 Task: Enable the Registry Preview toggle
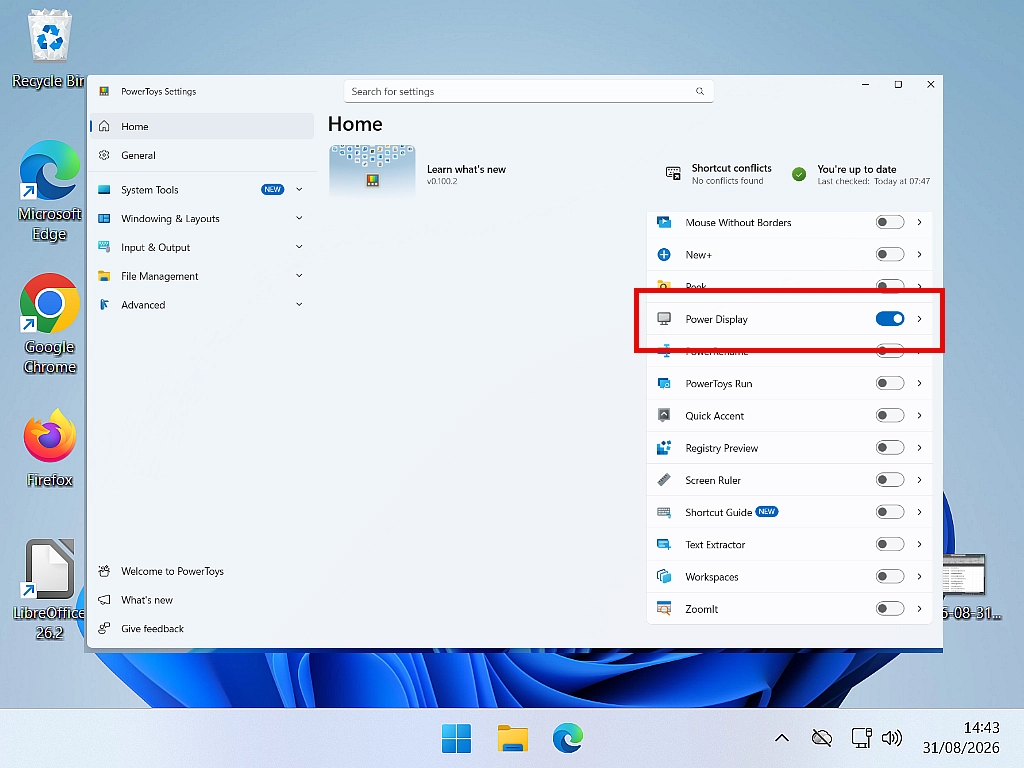click(x=889, y=448)
